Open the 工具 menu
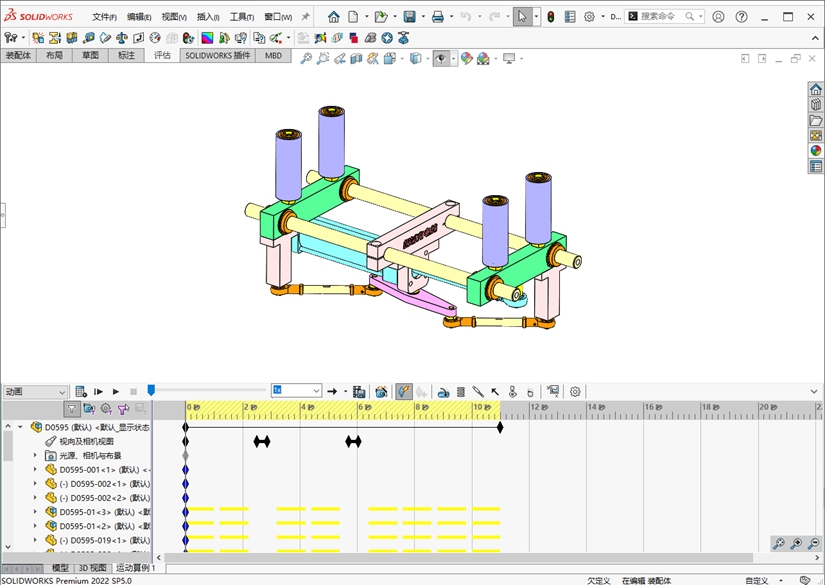Viewport: 825px width, 585px height. (x=241, y=17)
